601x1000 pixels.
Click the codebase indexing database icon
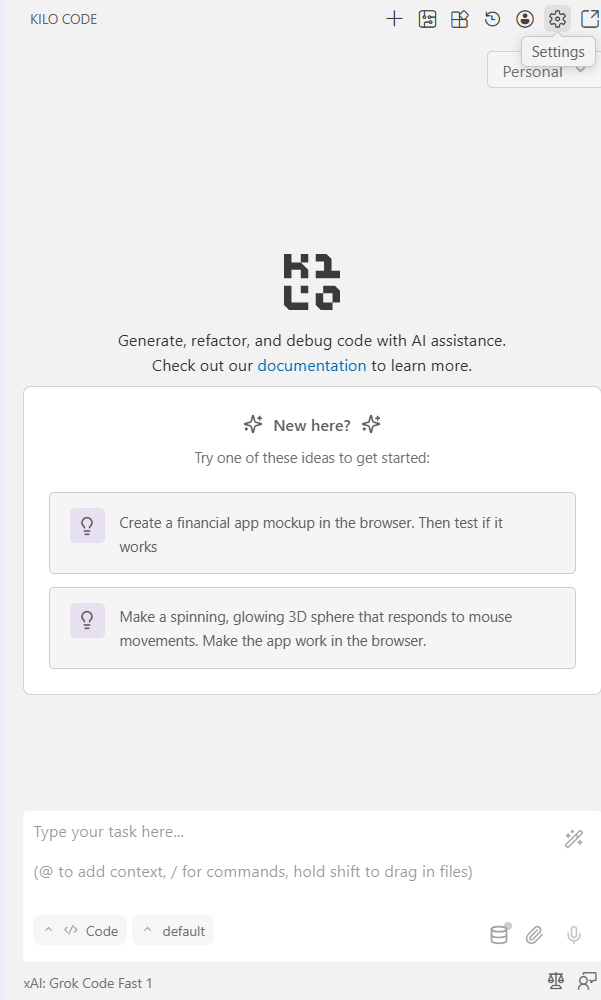(499, 935)
